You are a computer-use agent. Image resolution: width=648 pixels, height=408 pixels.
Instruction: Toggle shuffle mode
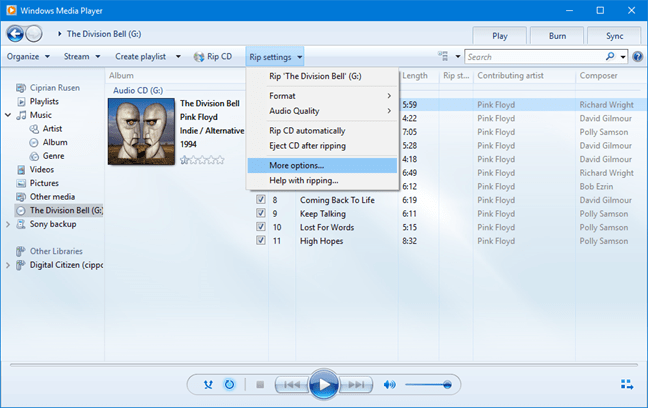tap(208, 385)
